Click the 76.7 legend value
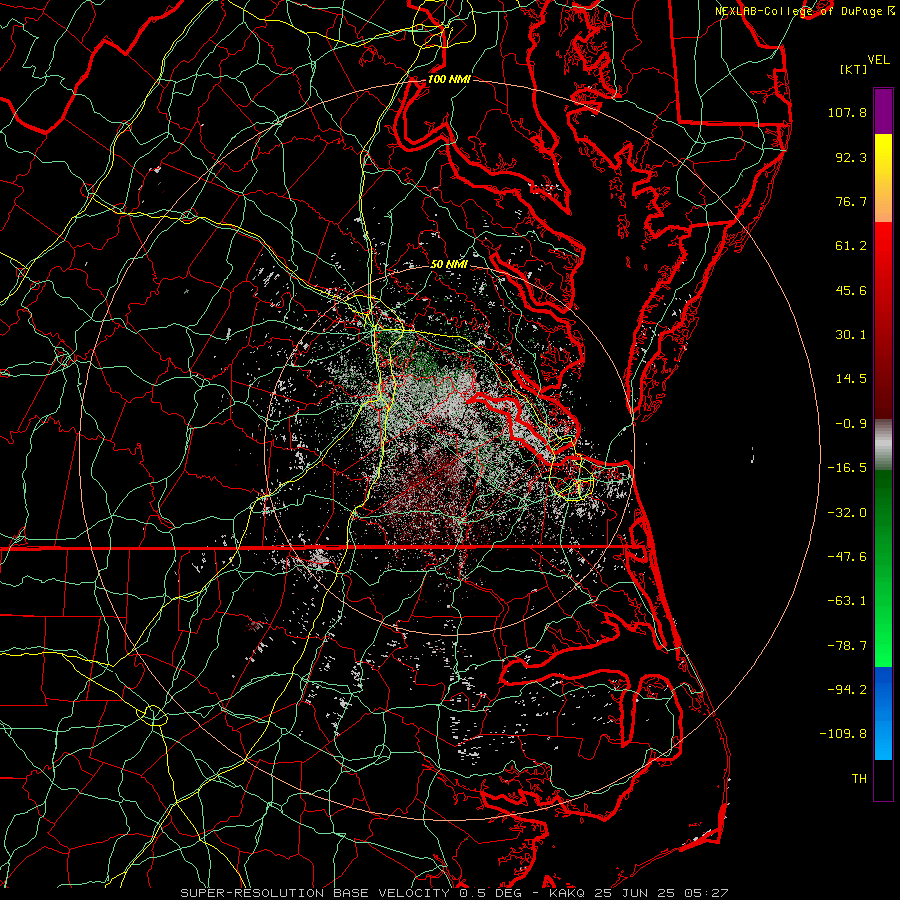The image size is (900, 900). (851, 201)
